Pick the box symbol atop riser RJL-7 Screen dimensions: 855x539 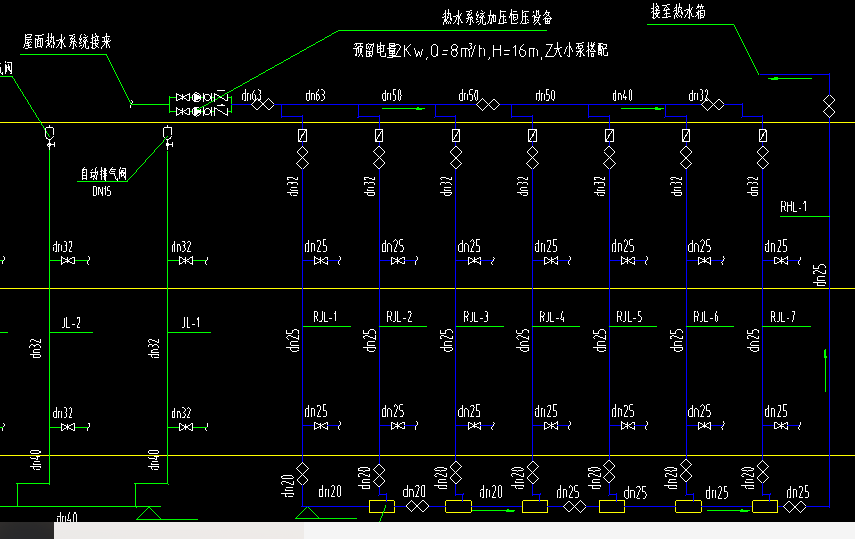(x=763, y=135)
